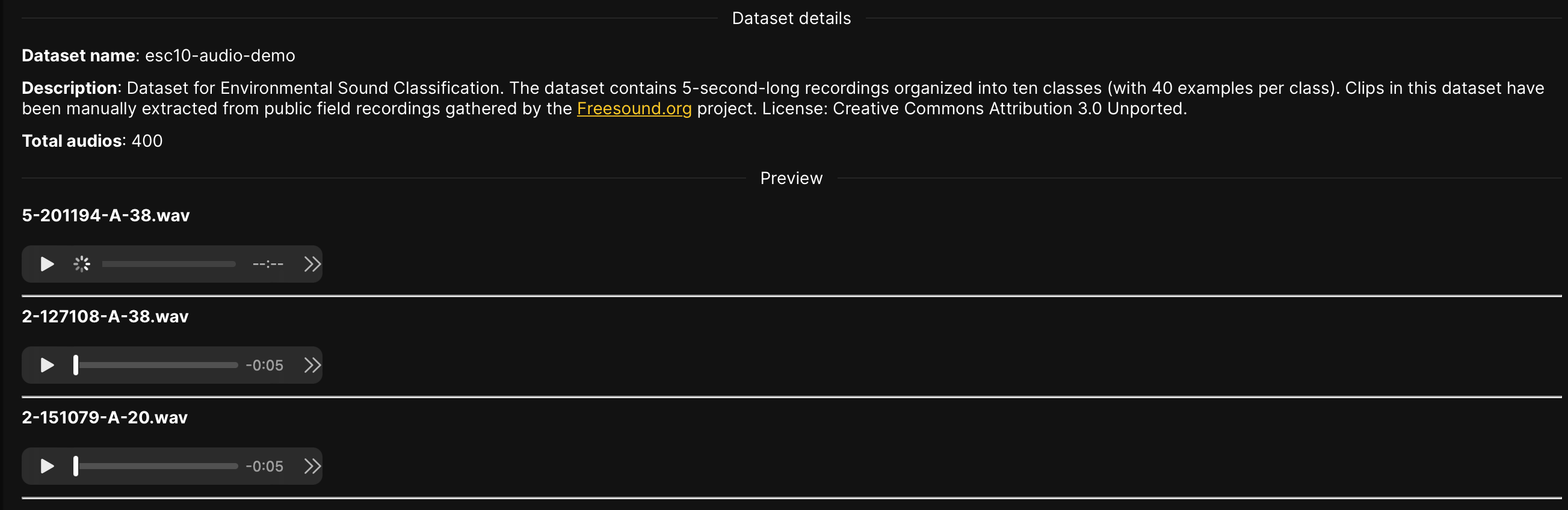Click the Preview section header
This screenshot has height=510, width=1568.
[791, 177]
